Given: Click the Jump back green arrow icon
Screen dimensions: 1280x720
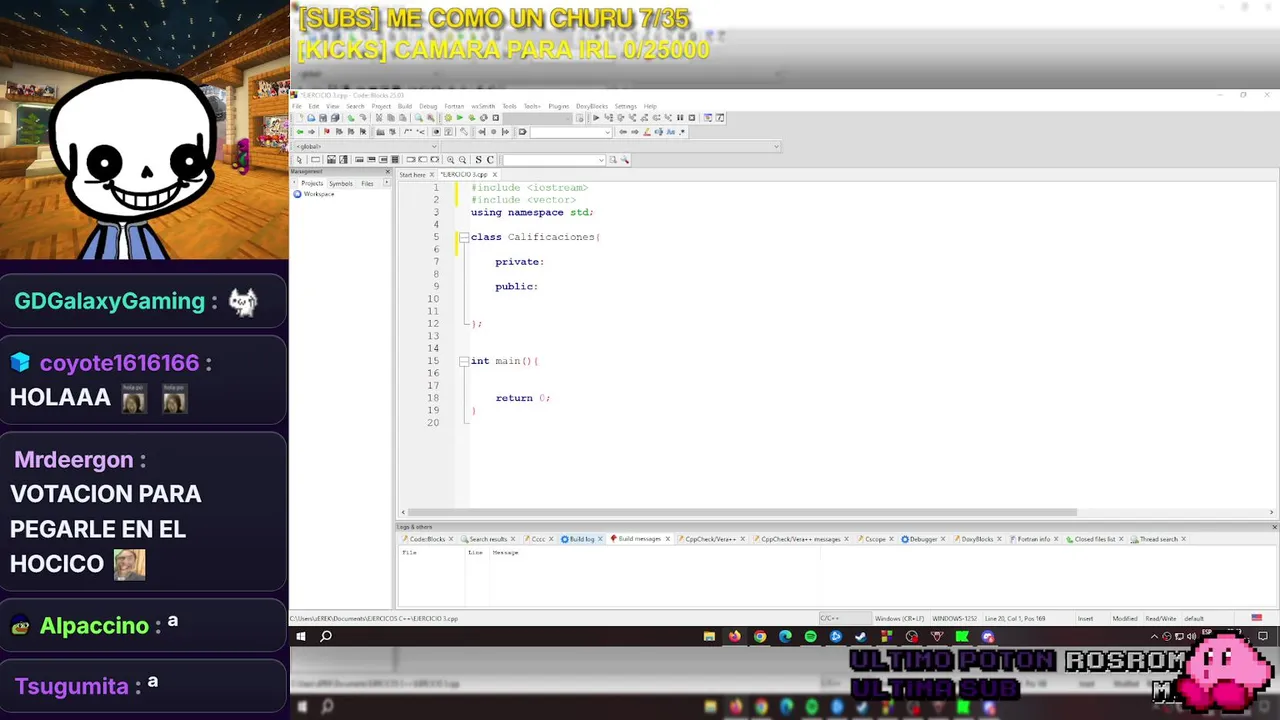Looking at the screenshot, I should pos(299,132).
